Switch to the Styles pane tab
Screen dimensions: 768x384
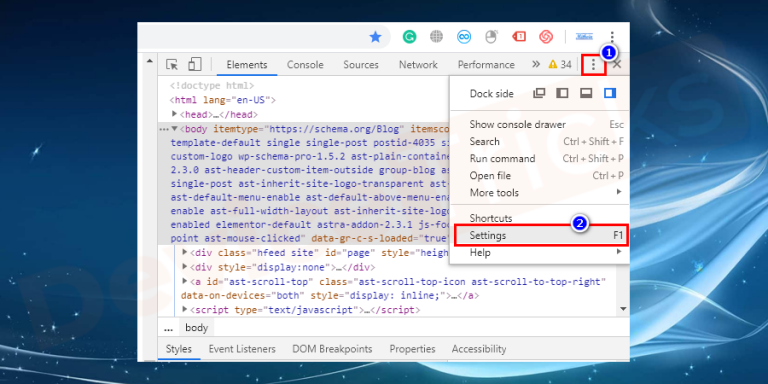coord(179,349)
